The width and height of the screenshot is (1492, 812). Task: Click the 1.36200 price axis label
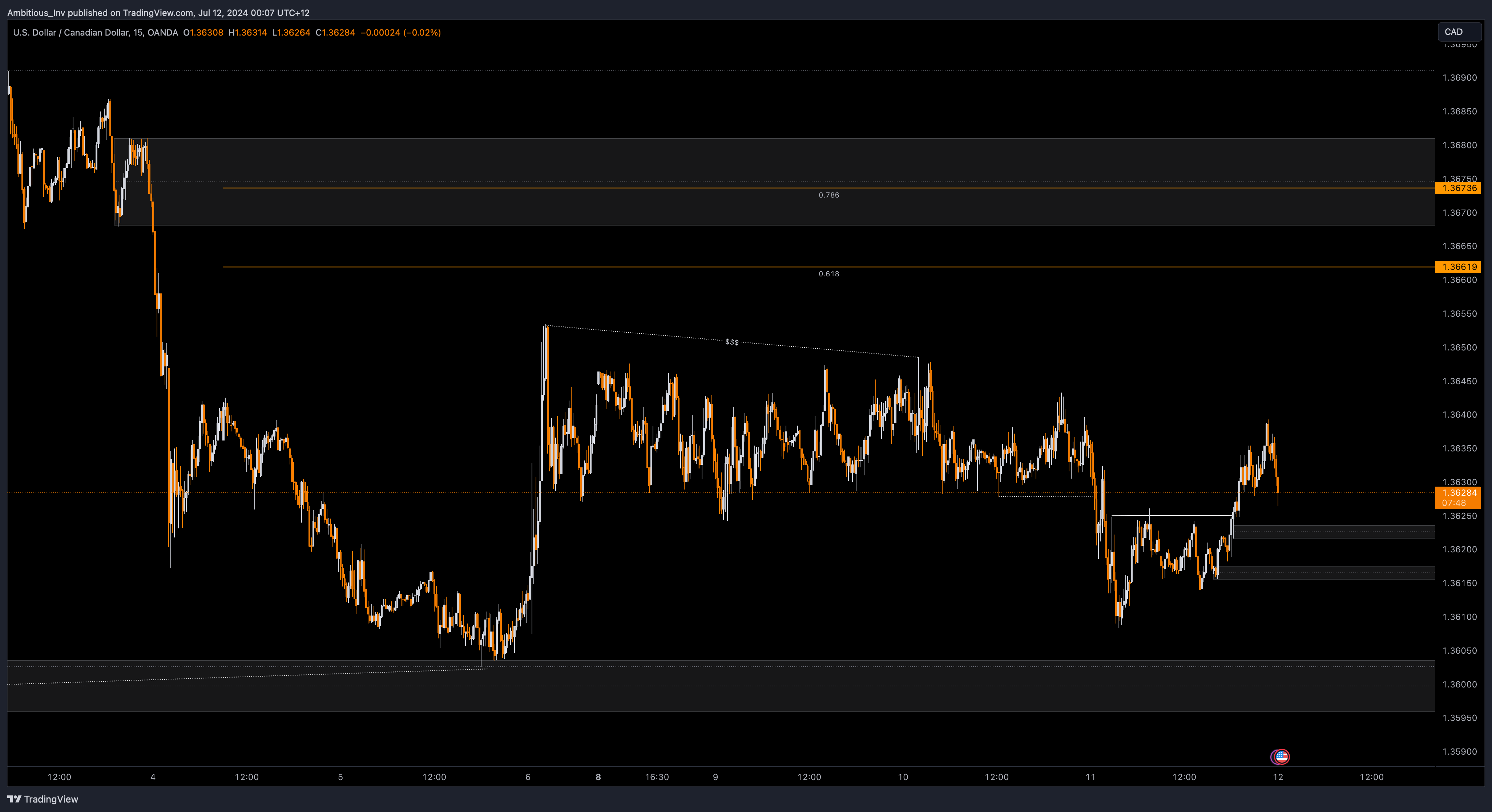(1460, 549)
